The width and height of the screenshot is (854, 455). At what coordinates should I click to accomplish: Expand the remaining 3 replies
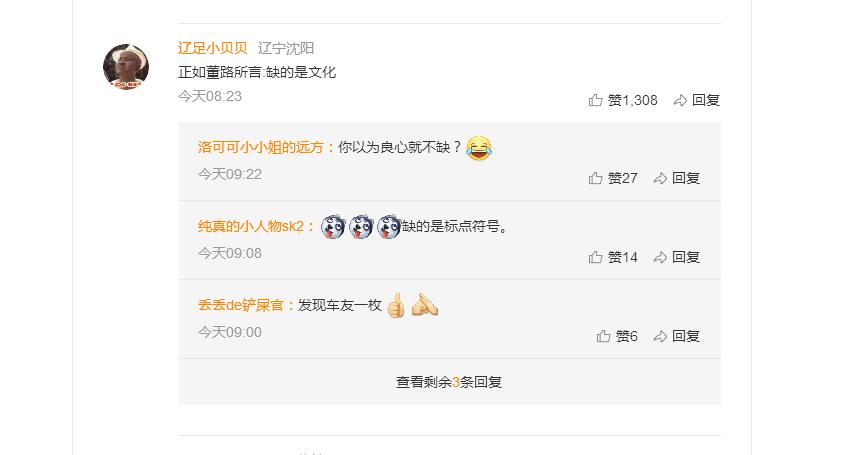pyautogui.click(x=449, y=382)
